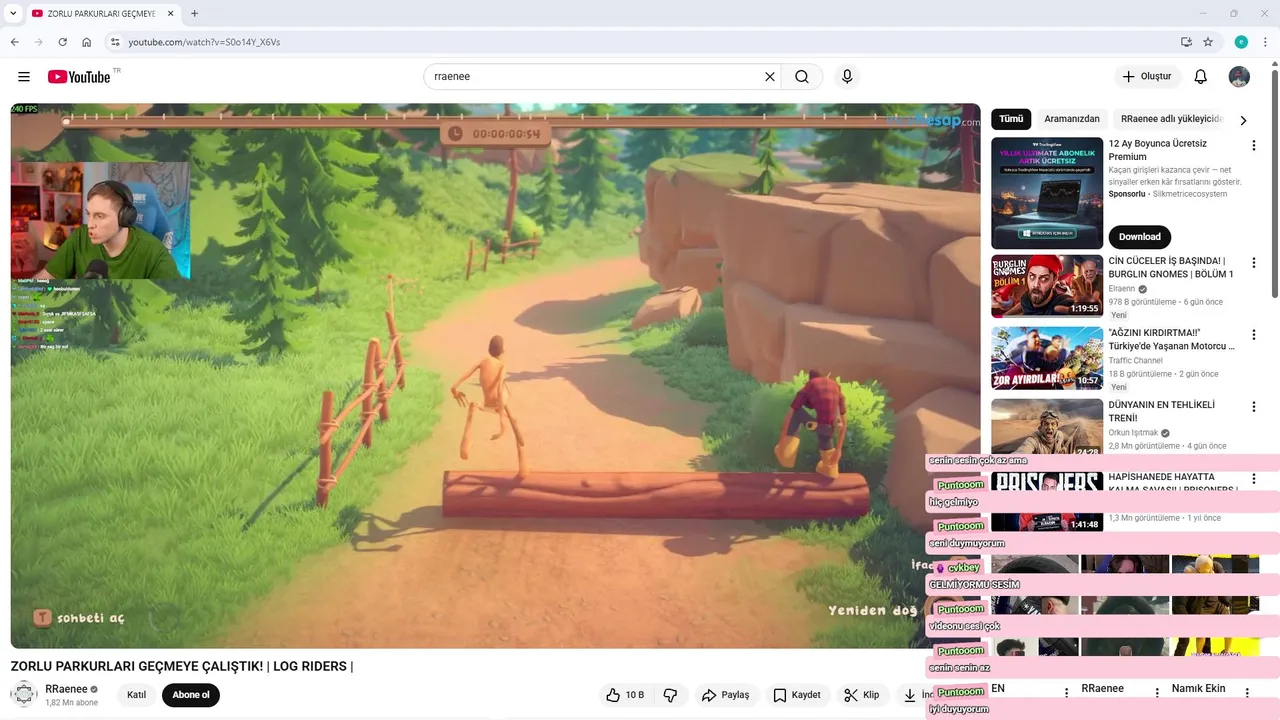Viewport: 1280px width, 720px height.
Task: Open the account avatar menu
Action: [x=1239, y=77]
